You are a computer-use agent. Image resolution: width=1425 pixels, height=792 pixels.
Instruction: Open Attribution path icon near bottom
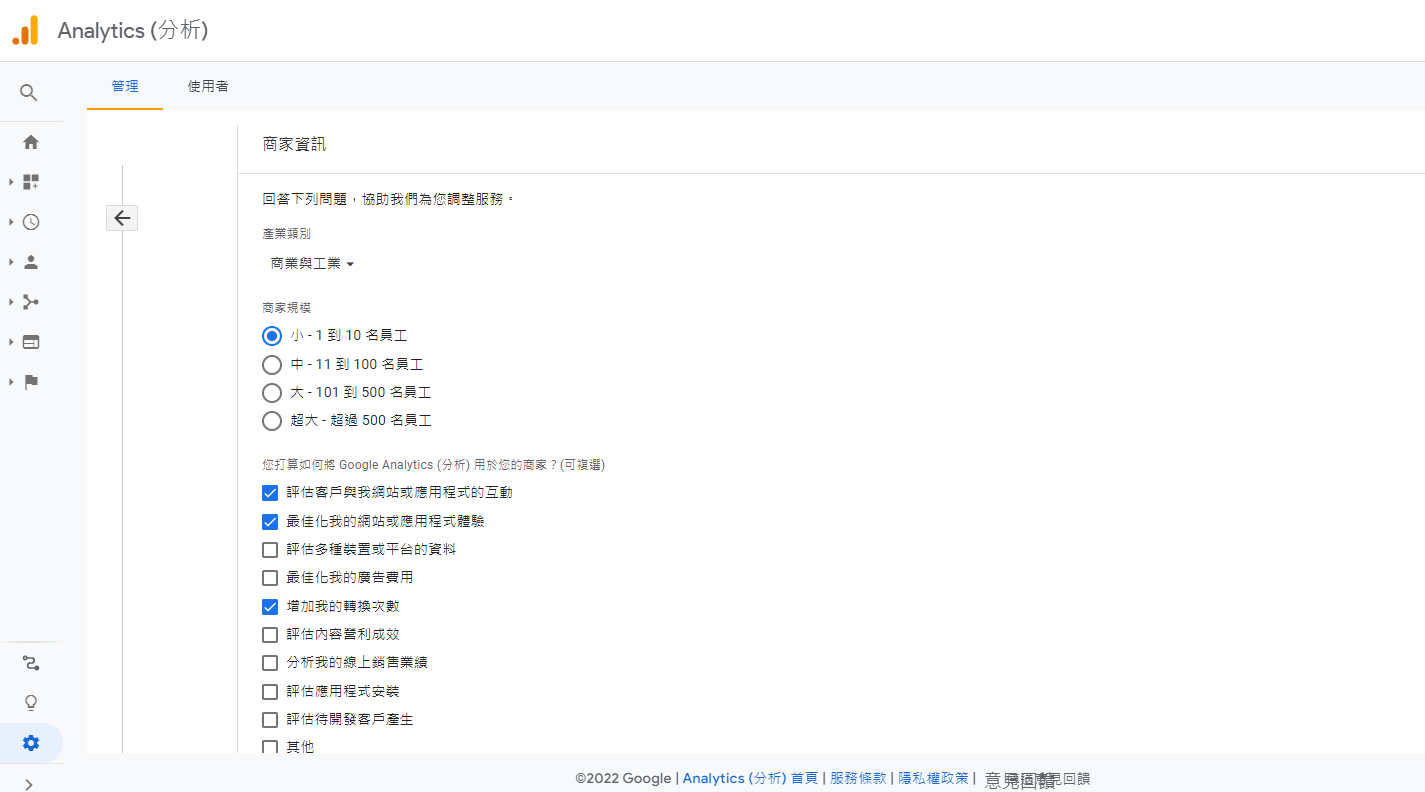(x=31, y=663)
